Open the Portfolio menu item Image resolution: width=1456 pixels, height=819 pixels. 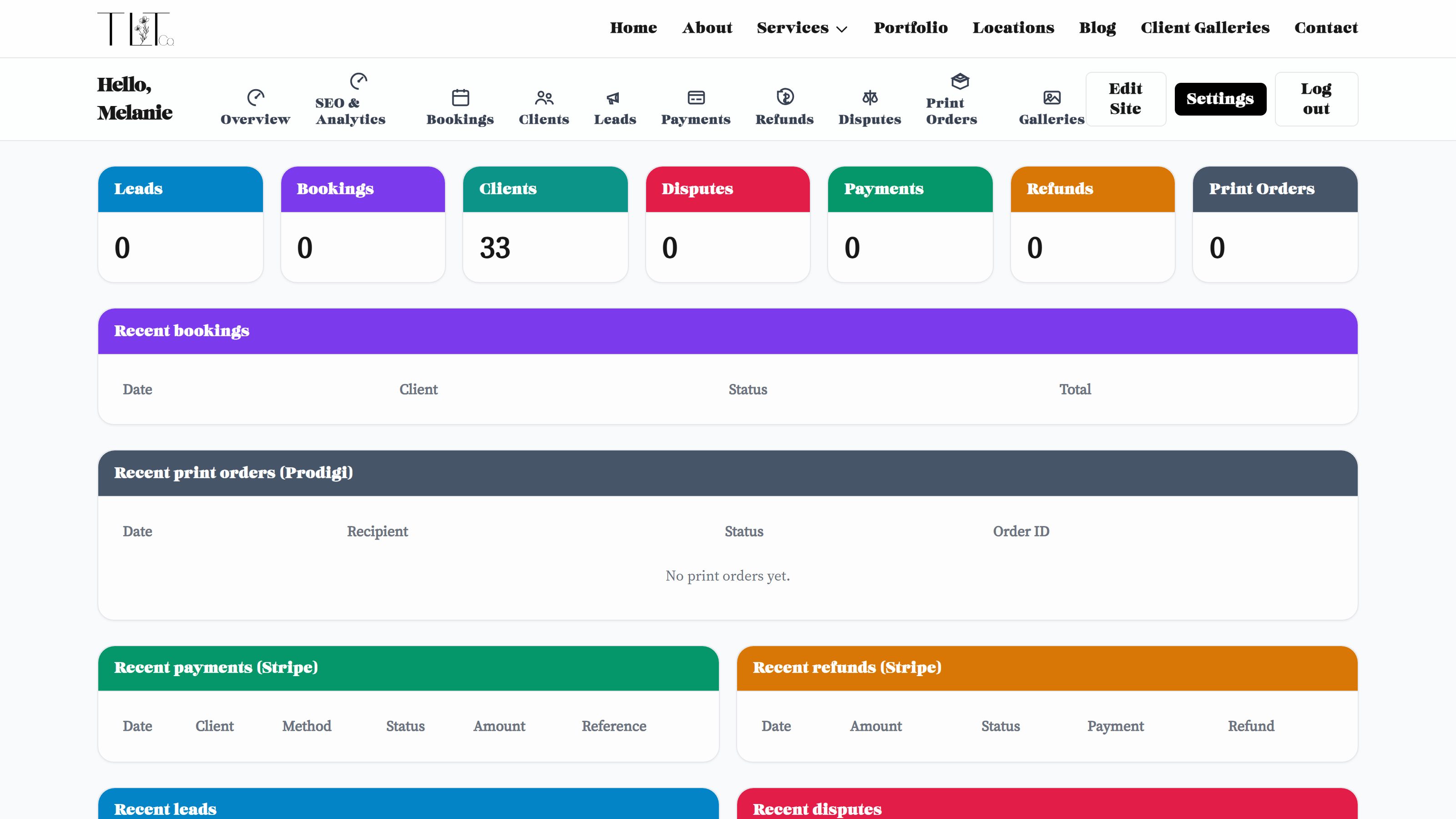(910, 28)
